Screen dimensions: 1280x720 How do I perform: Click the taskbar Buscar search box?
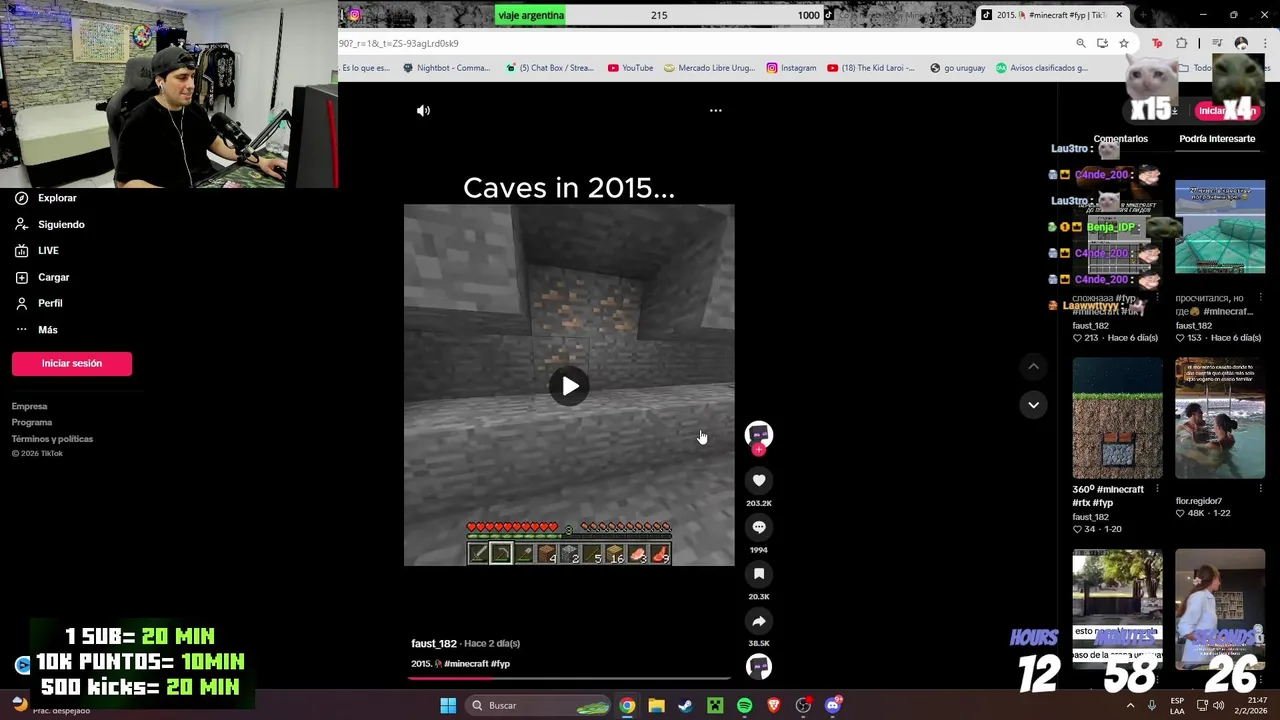coord(538,706)
